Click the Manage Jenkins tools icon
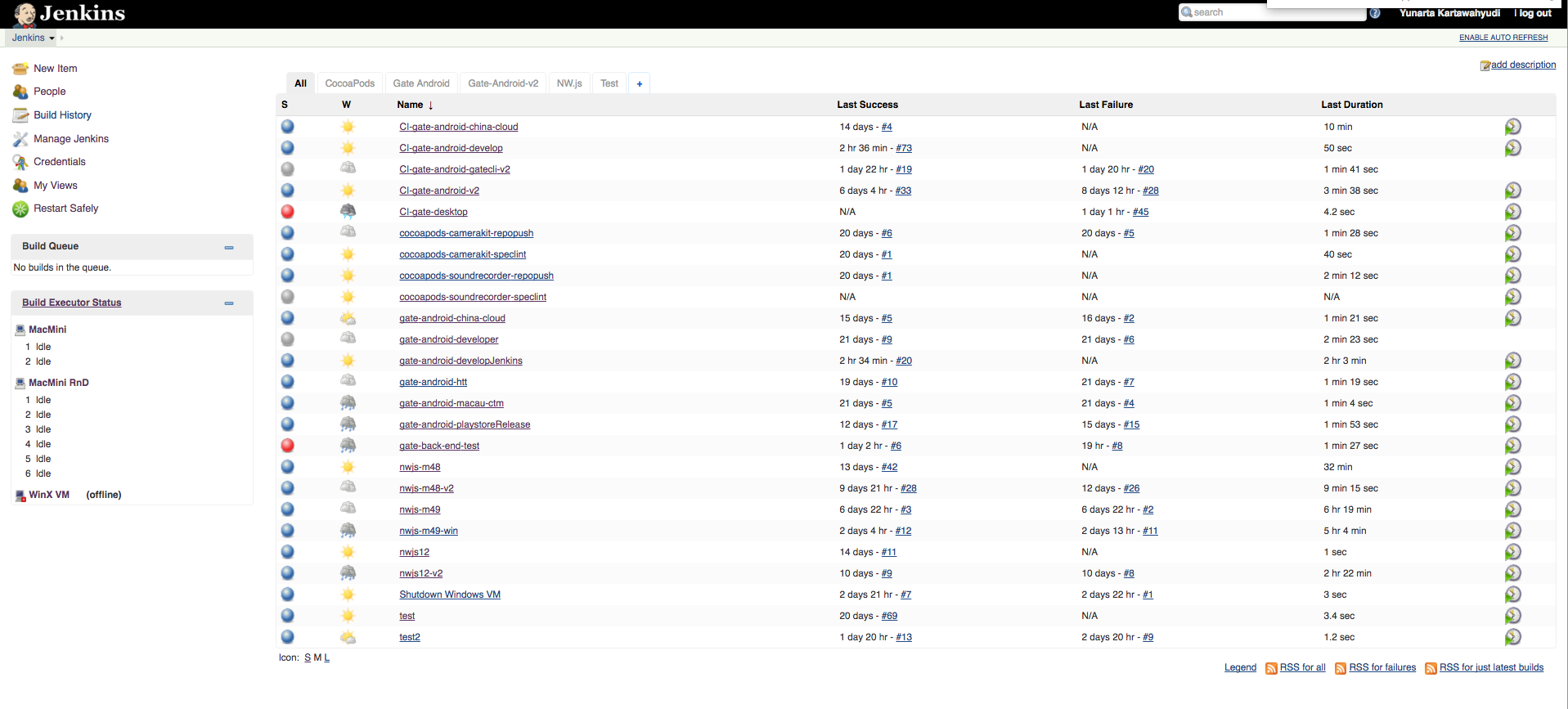1568x709 pixels. [20, 139]
